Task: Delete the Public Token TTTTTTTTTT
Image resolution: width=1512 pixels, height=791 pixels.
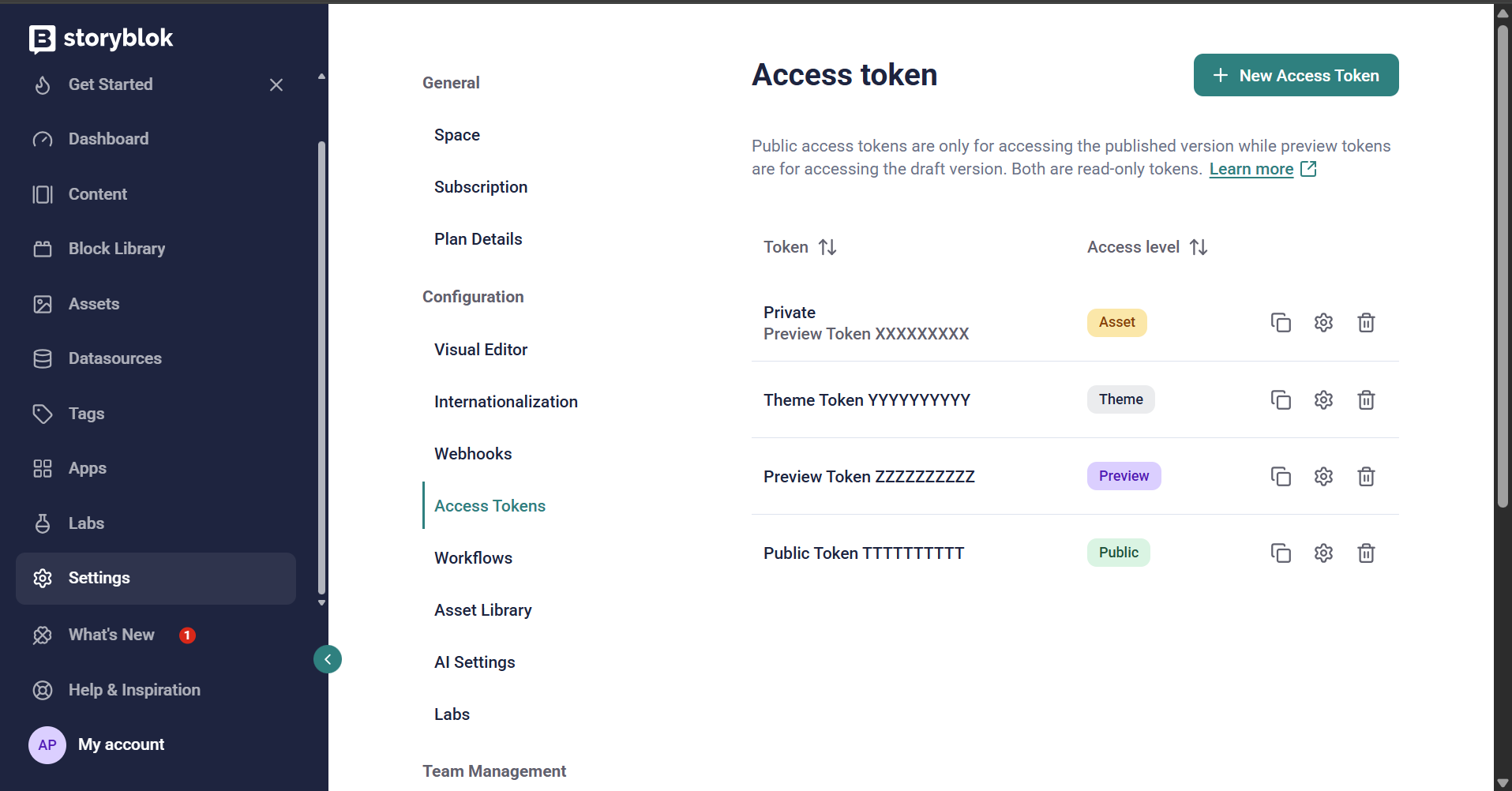Action: click(1366, 553)
